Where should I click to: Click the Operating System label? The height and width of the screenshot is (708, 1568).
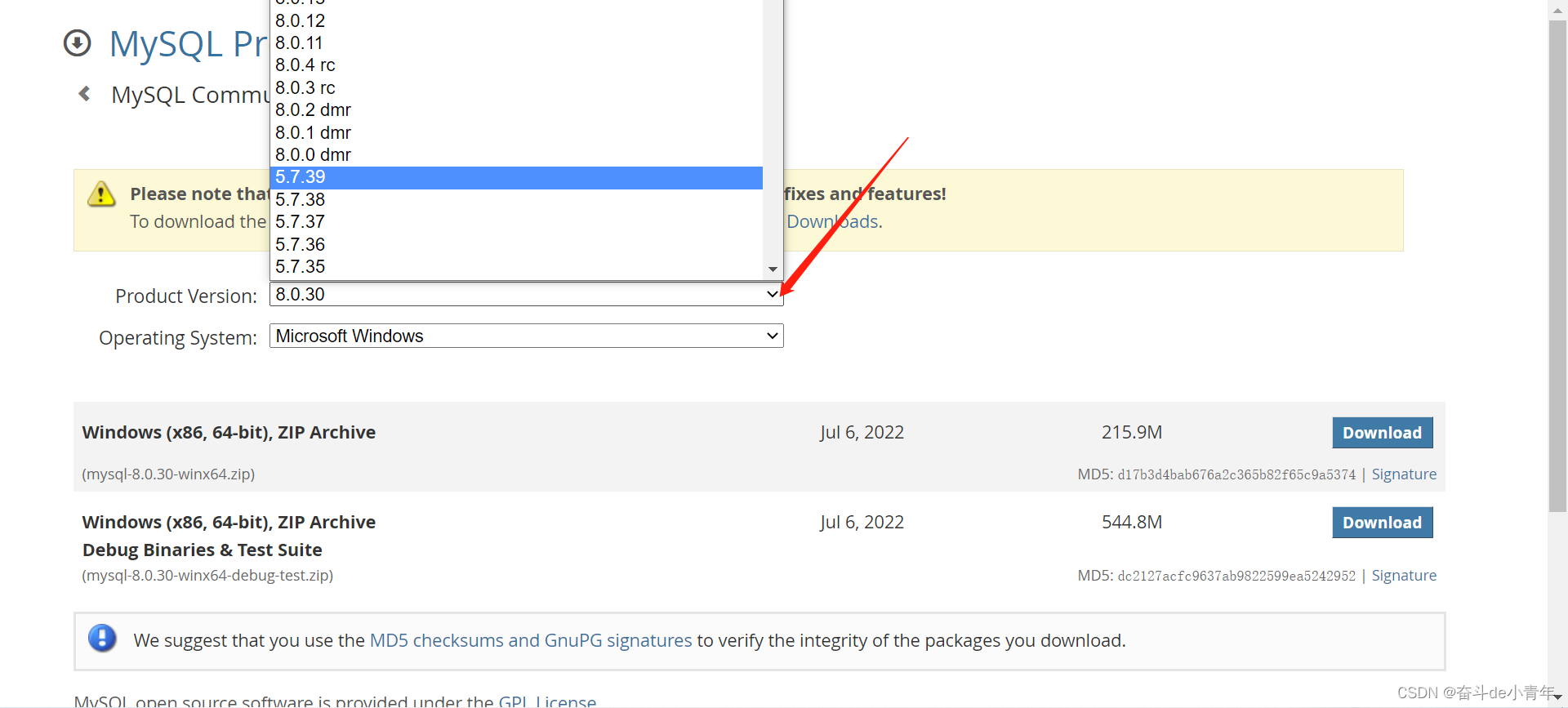click(178, 337)
